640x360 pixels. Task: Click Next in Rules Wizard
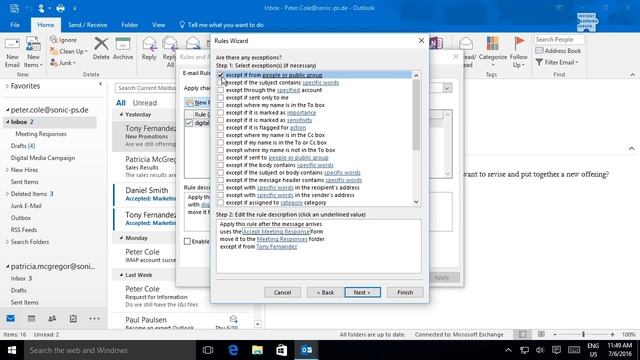click(362, 292)
